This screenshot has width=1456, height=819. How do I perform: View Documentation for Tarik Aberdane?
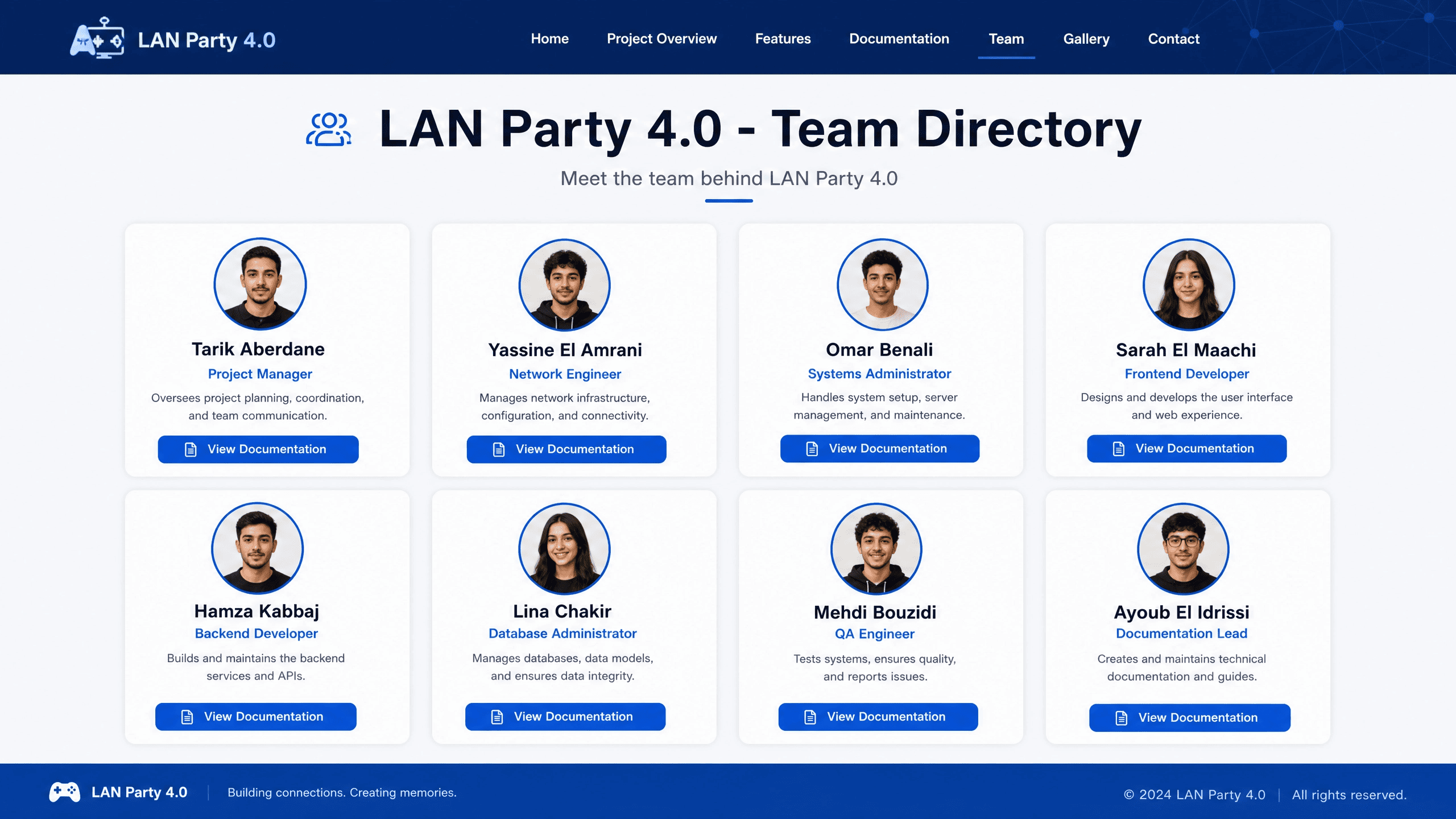pos(258,449)
